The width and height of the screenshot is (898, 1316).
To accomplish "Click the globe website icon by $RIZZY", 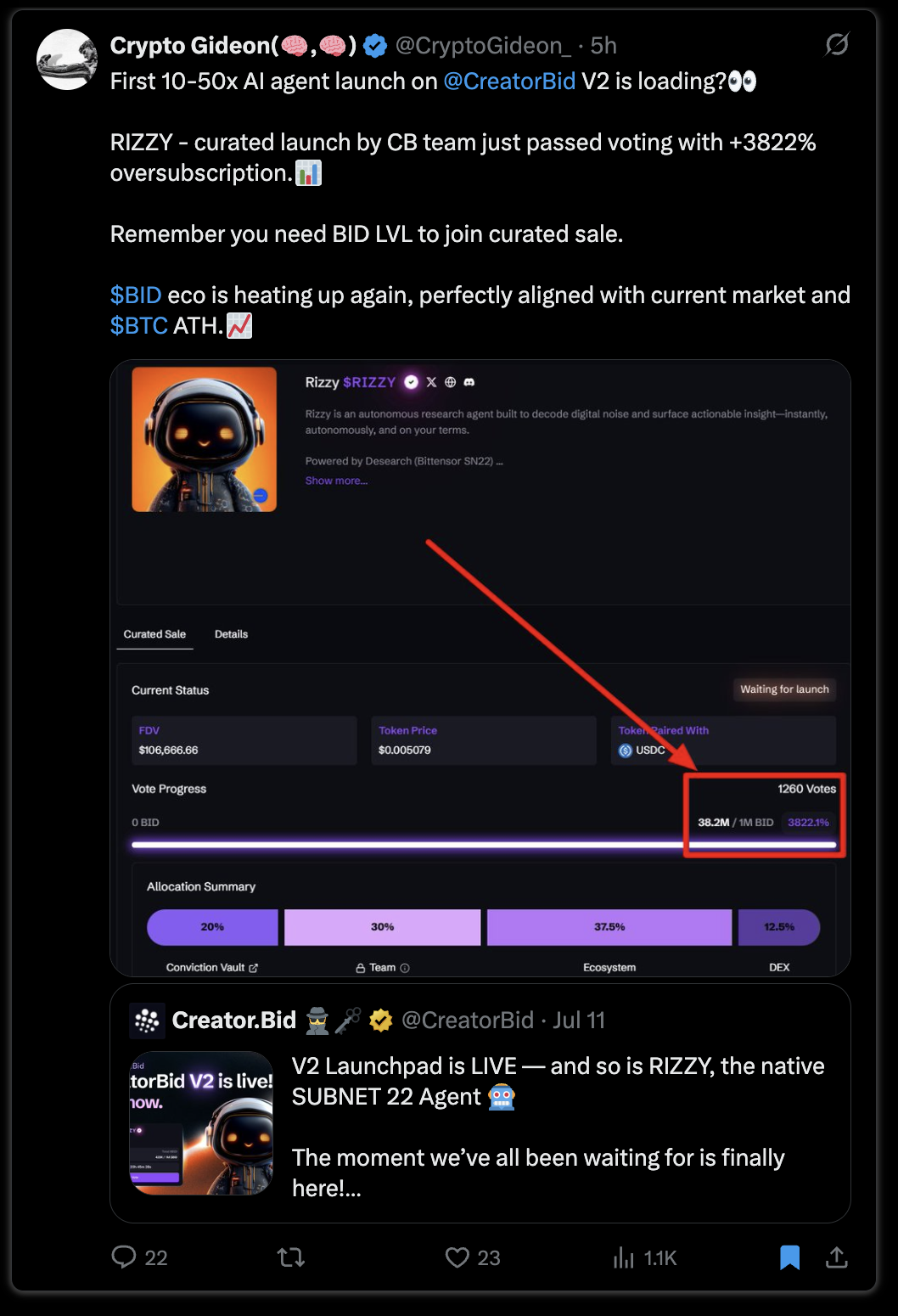I will coord(450,382).
